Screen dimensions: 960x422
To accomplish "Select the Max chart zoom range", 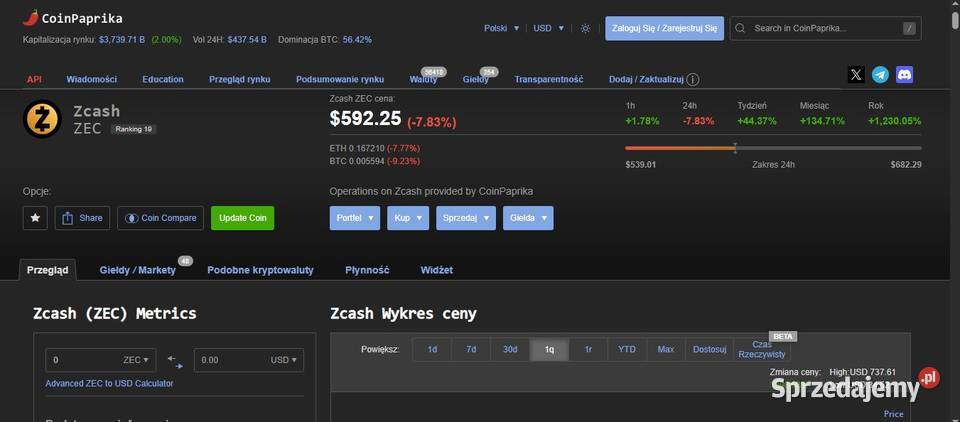I will (x=666, y=349).
